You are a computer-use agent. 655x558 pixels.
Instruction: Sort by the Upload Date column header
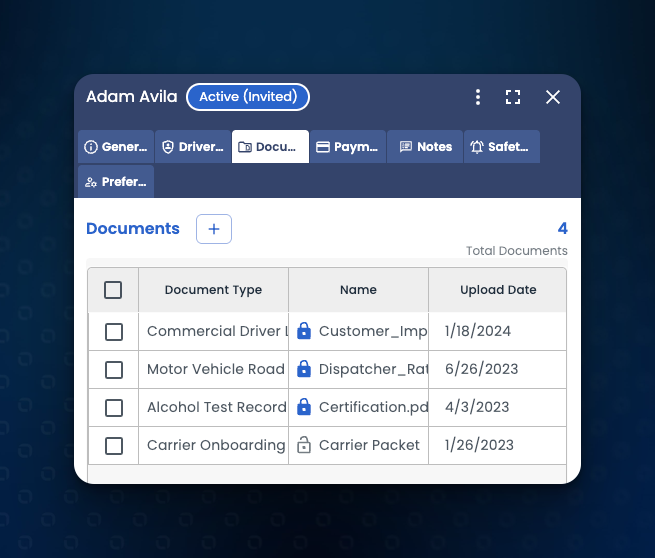pos(498,290)
